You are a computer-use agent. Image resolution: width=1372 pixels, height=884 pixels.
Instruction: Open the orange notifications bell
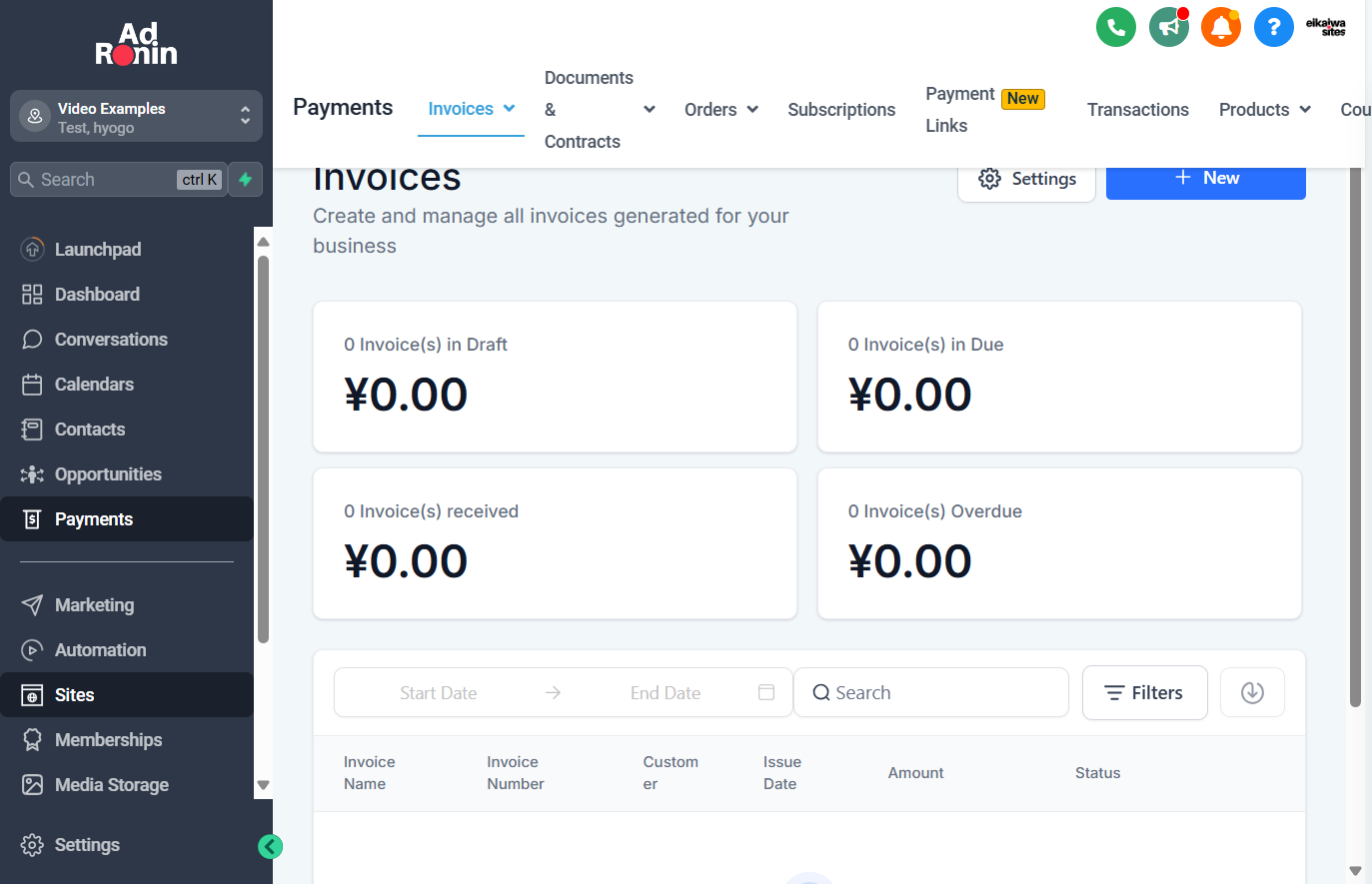[x=1221, y=27]
